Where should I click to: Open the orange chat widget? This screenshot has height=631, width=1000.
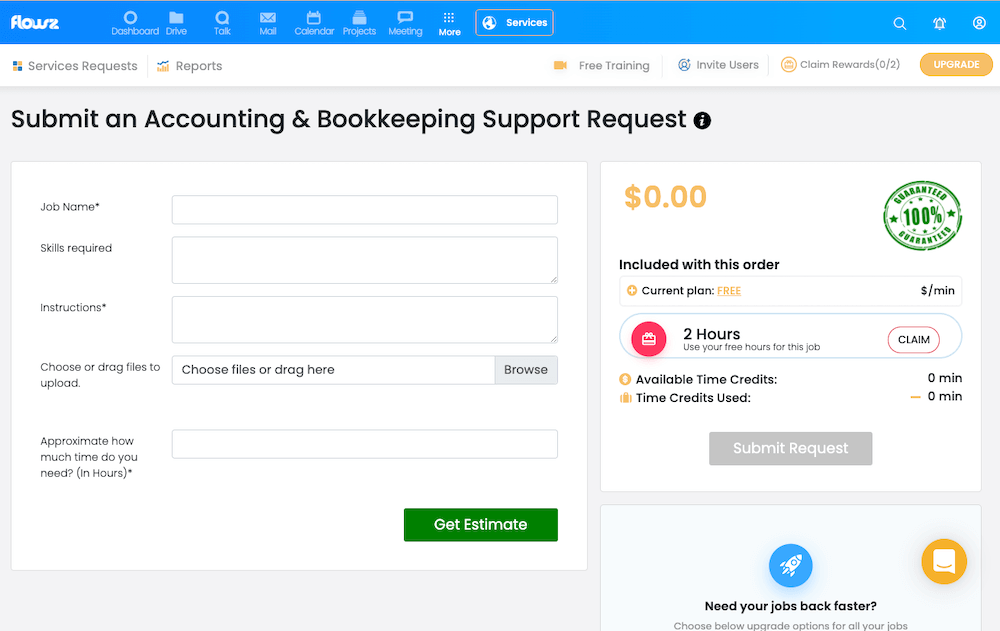pyautogui.click(x=944, y=562)
